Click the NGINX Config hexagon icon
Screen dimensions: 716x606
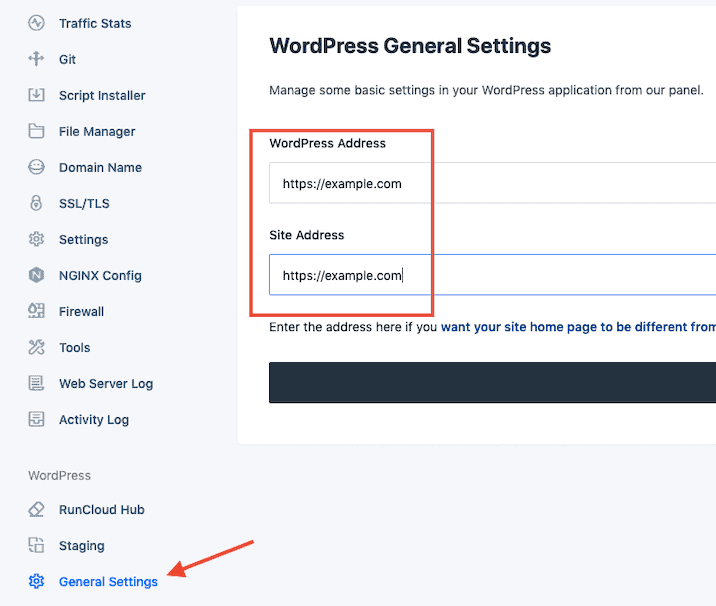point(37,275)
